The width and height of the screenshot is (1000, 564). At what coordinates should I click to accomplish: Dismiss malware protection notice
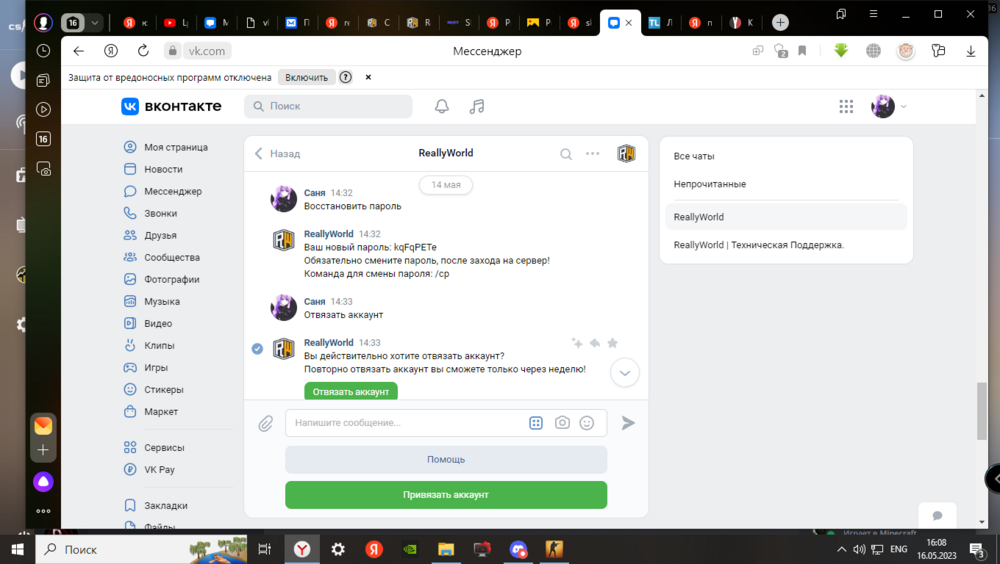pyautogui.click(x=368, y=77)
